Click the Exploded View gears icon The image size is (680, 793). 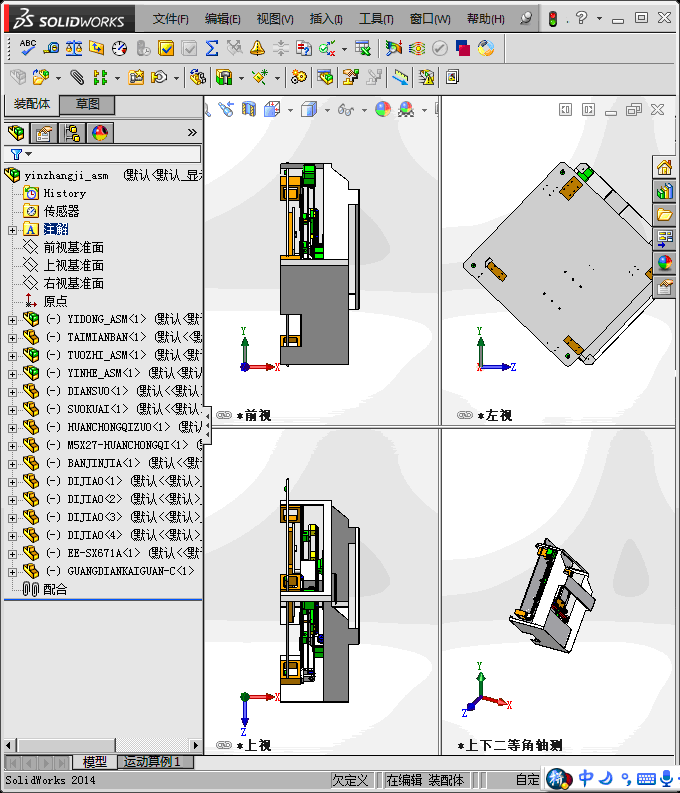(x=298, y=77)
